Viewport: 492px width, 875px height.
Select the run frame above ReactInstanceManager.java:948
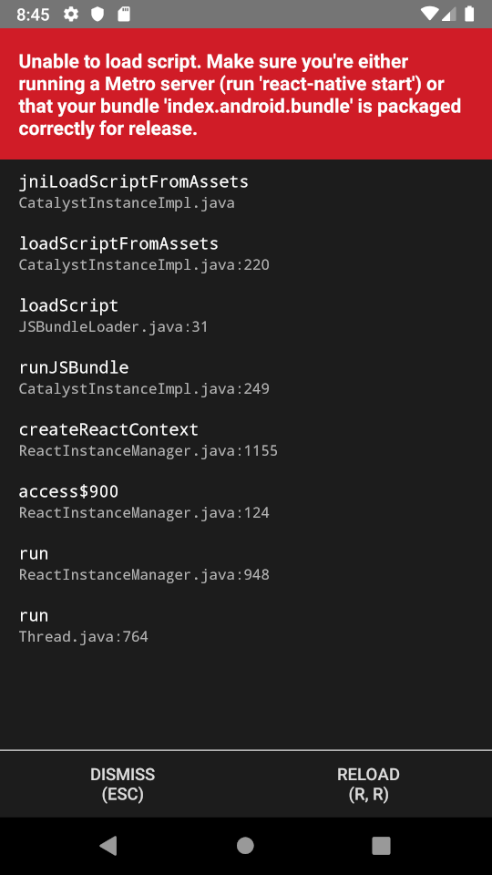33,554
